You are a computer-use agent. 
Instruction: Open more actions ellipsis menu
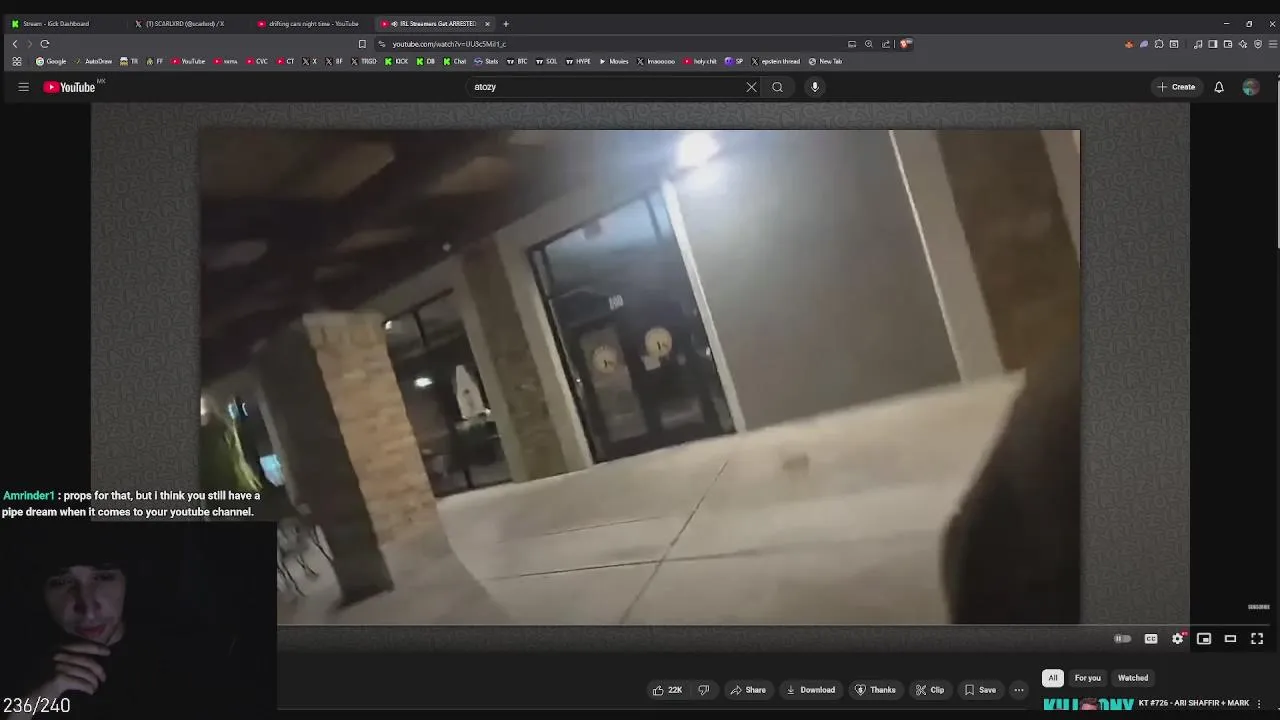coord(1019,690)
